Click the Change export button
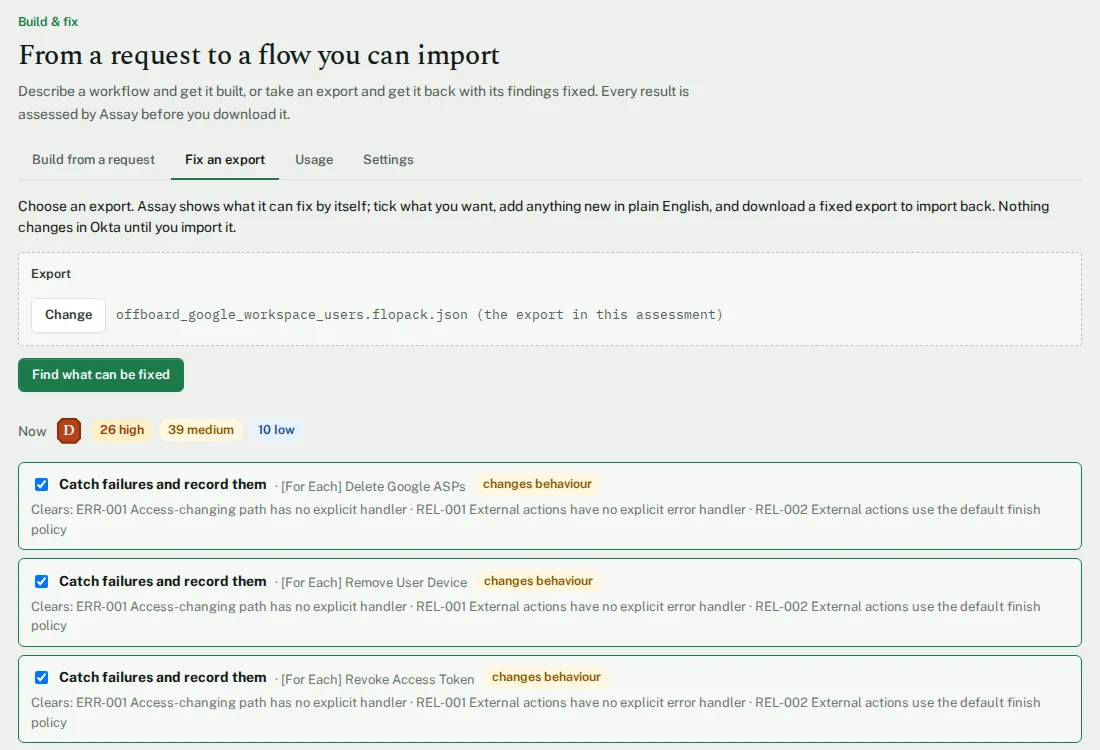The image size is (1100, 750). click(69, 314)
